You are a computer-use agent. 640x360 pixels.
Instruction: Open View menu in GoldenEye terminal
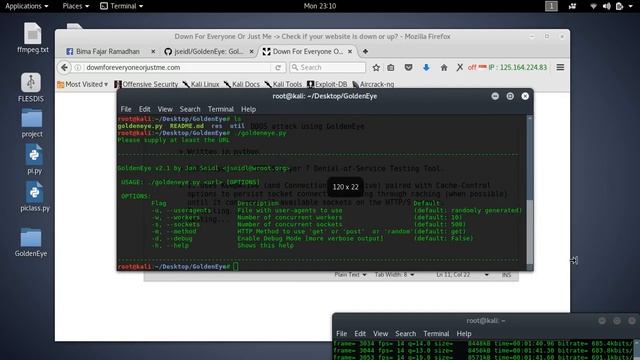point(165,109)
